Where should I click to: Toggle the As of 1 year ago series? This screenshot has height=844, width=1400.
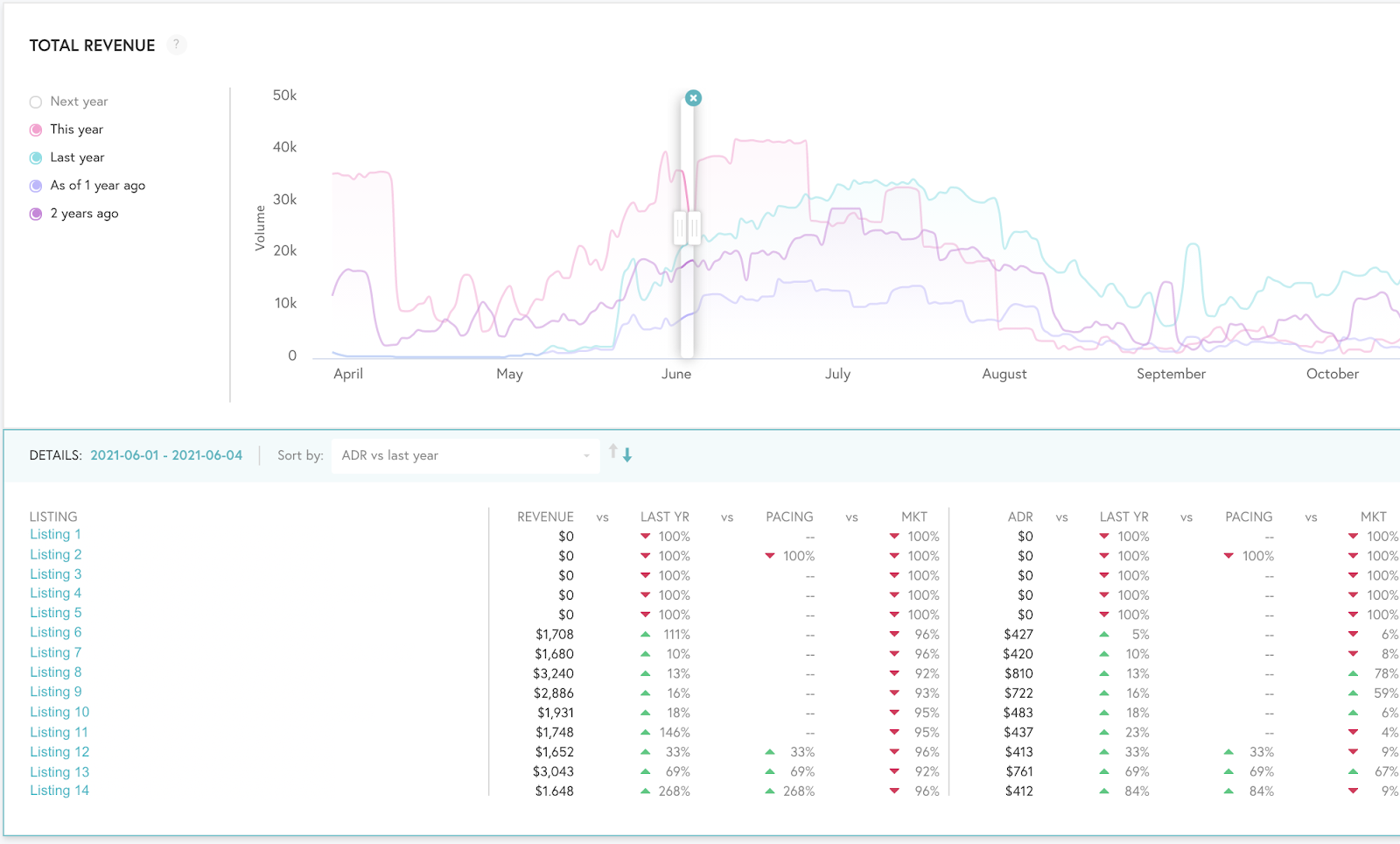click(36, 186)
